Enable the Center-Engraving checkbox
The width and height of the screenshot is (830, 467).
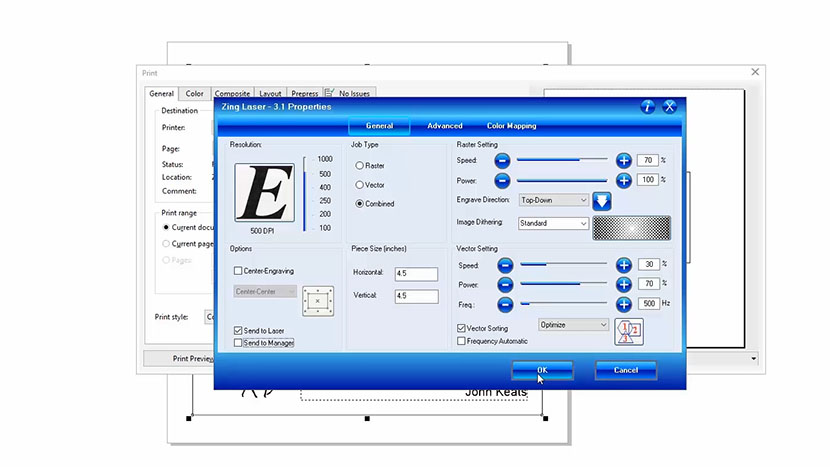point(238,271)
